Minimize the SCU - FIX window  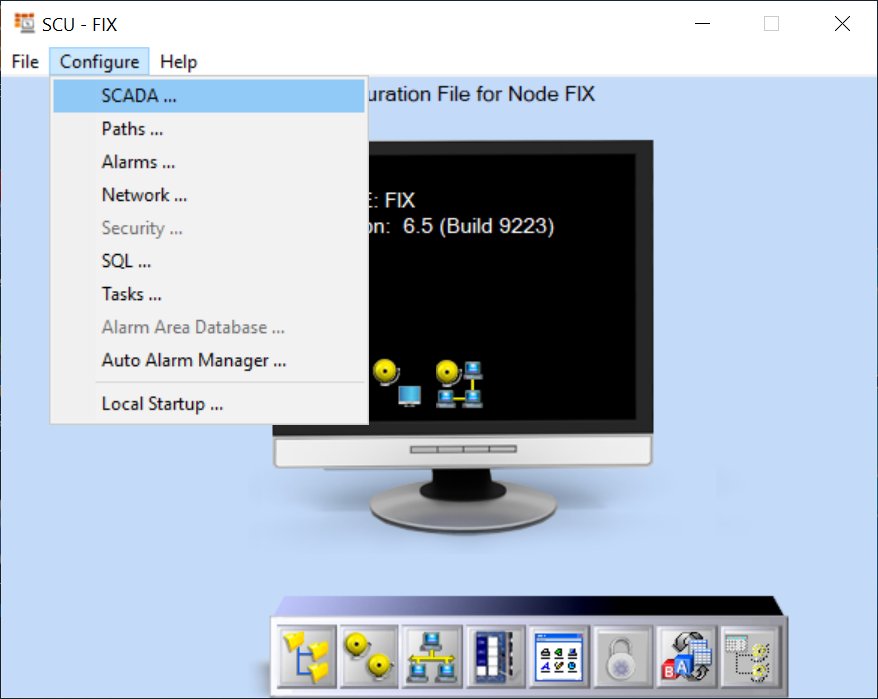(702, 24)
